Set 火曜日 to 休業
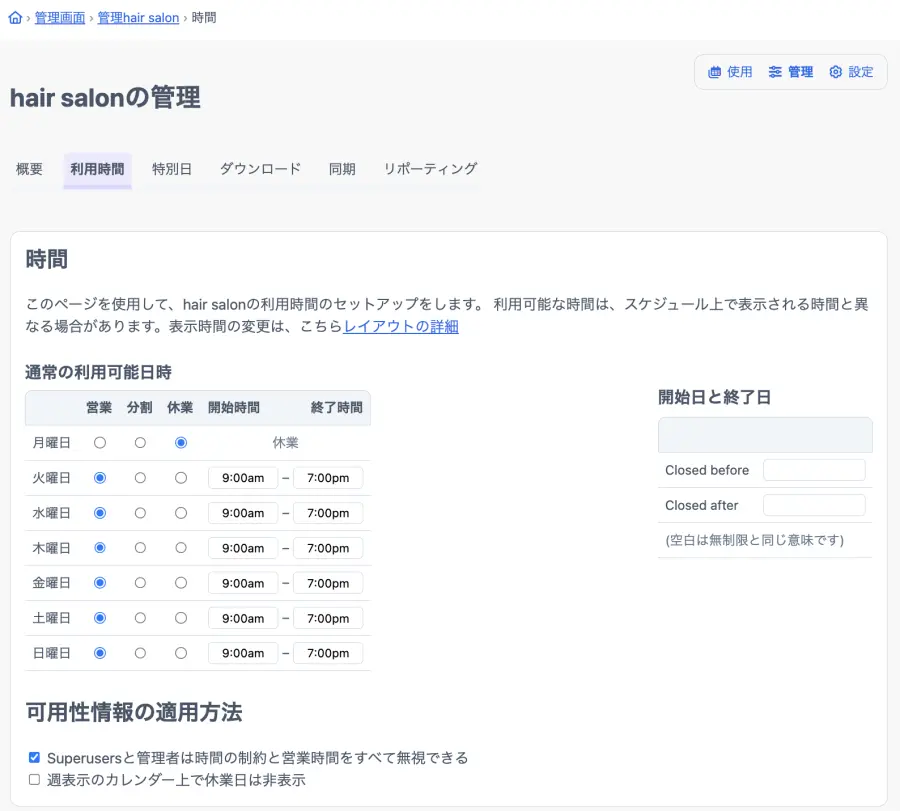The width and height of the screenshot is (900, 811). [181, 478]
